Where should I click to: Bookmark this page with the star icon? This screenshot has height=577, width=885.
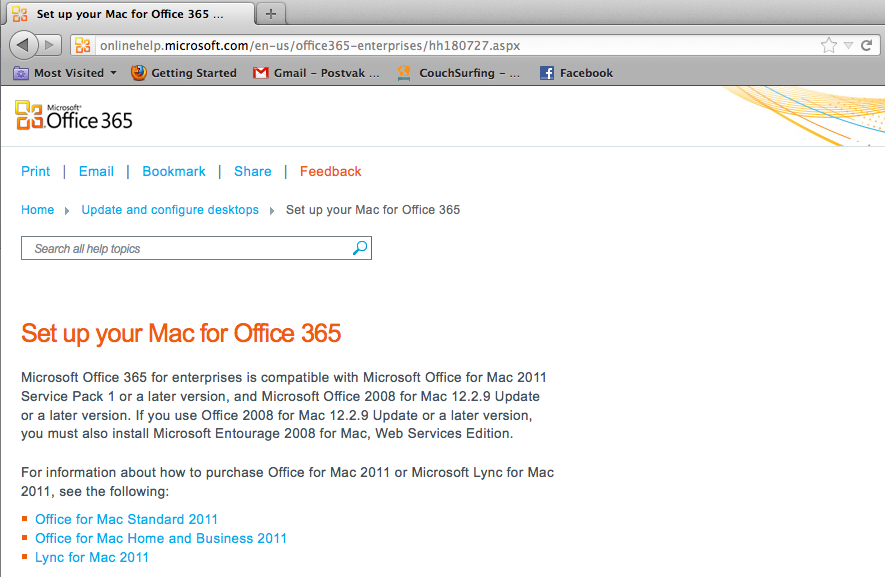pyautogui.click(x=829, y=45)
